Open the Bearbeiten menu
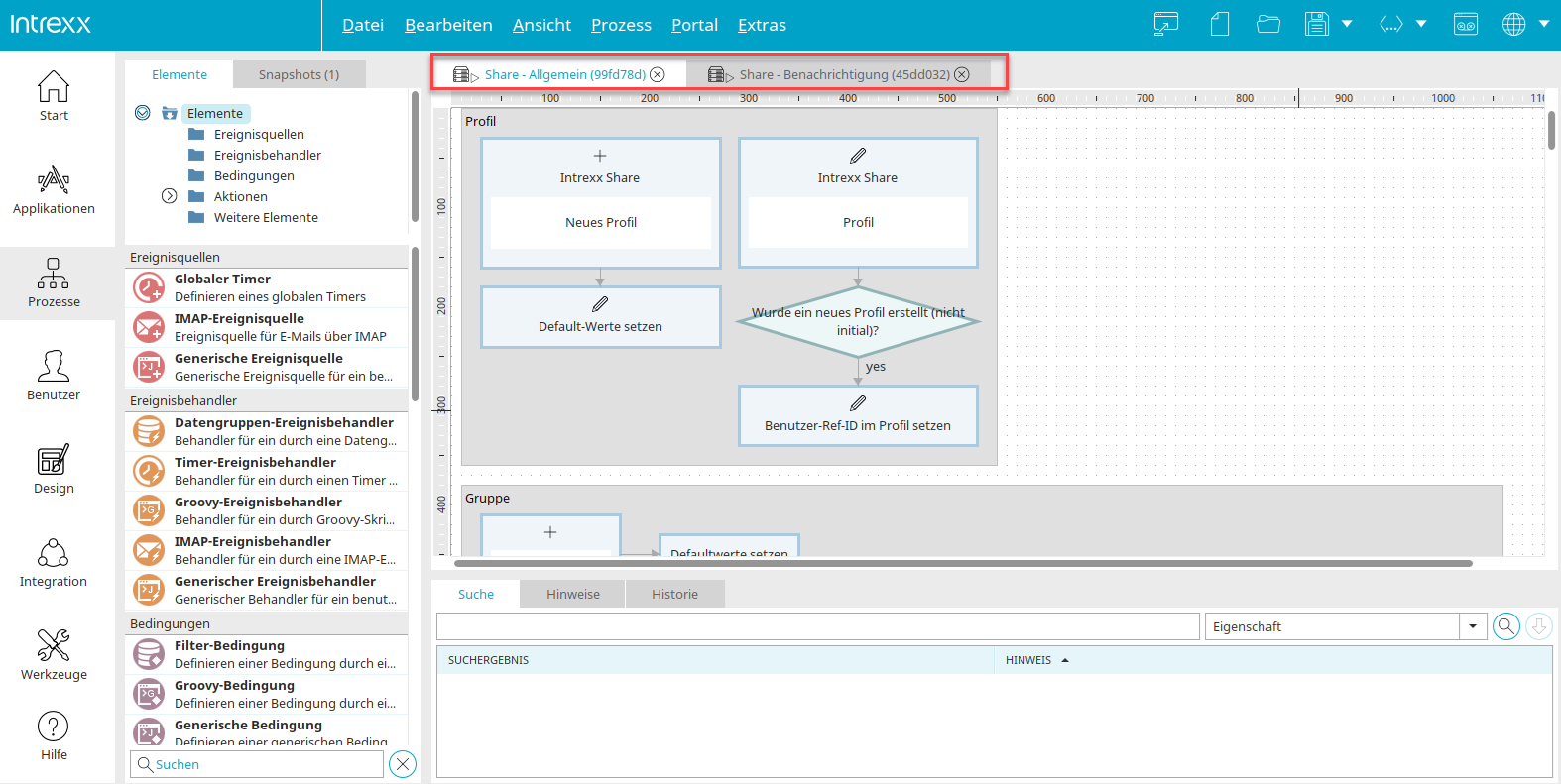Viewport: 1561px width, 784px height. pyautogui.click(x=448, y=25)
